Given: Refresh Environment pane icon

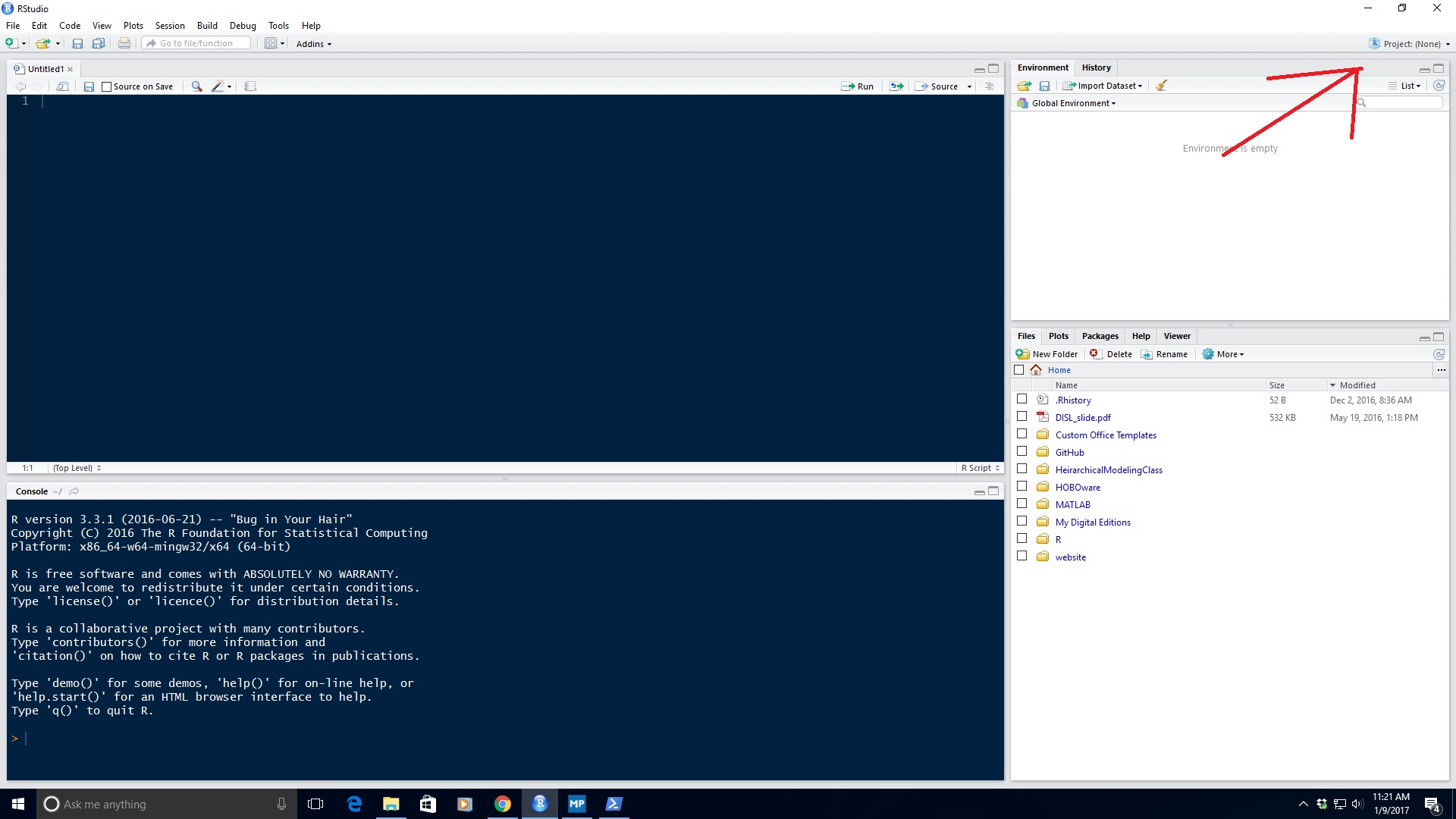Looking at the screenshot, I should (1439, 86).
